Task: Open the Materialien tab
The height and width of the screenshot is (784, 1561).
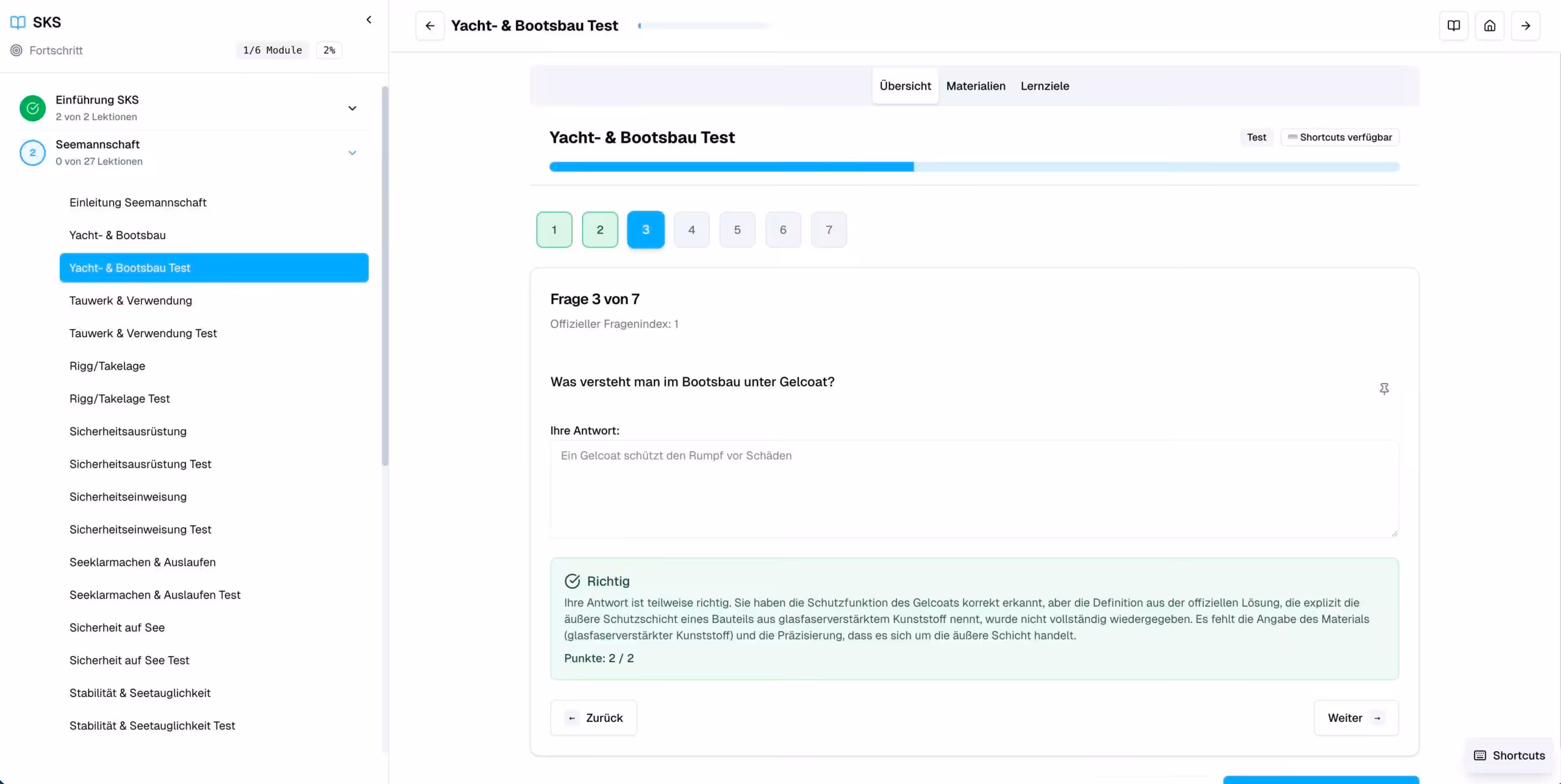Action: pyautogui.click(x=976, y=86)
